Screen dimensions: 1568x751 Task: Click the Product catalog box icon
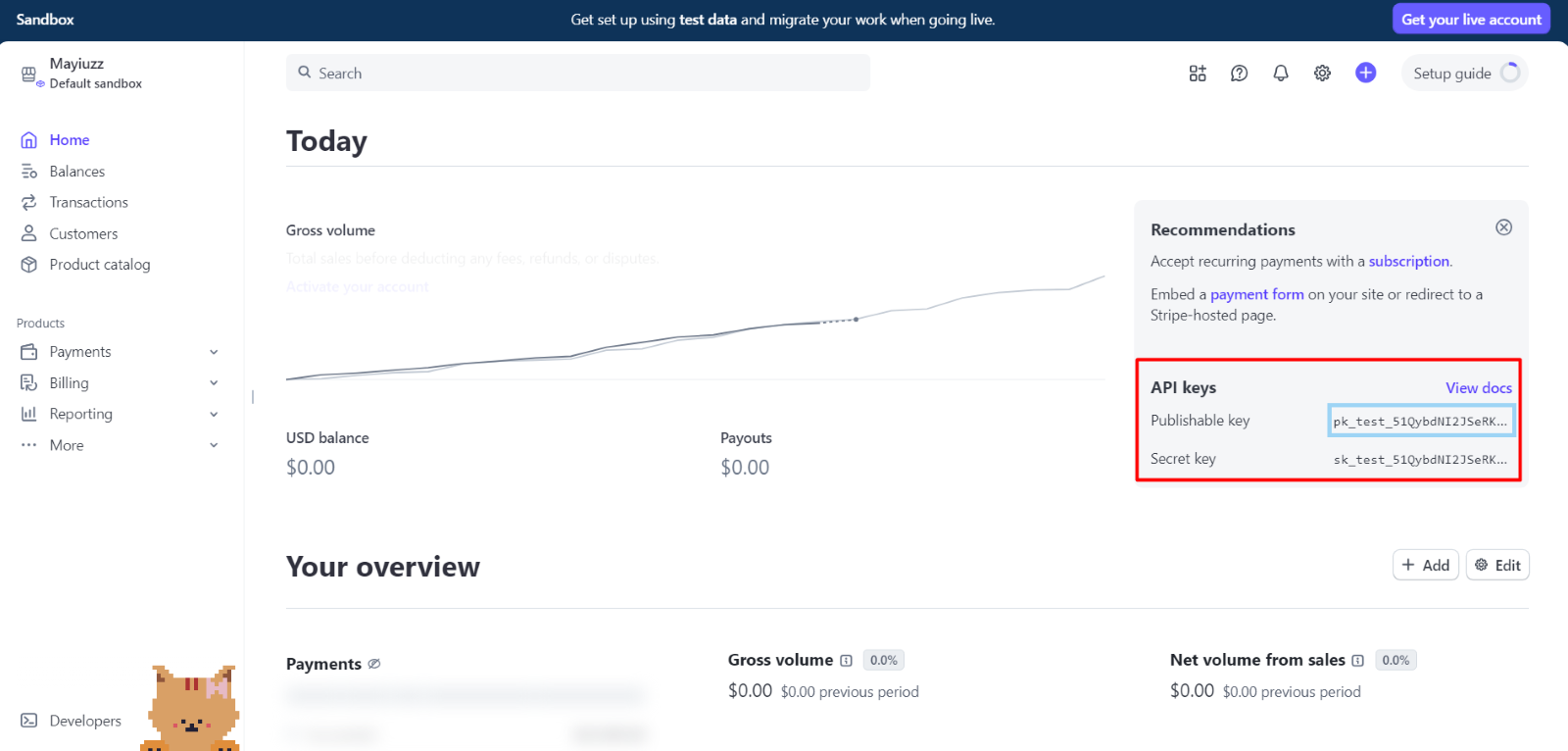coord(29,265)
